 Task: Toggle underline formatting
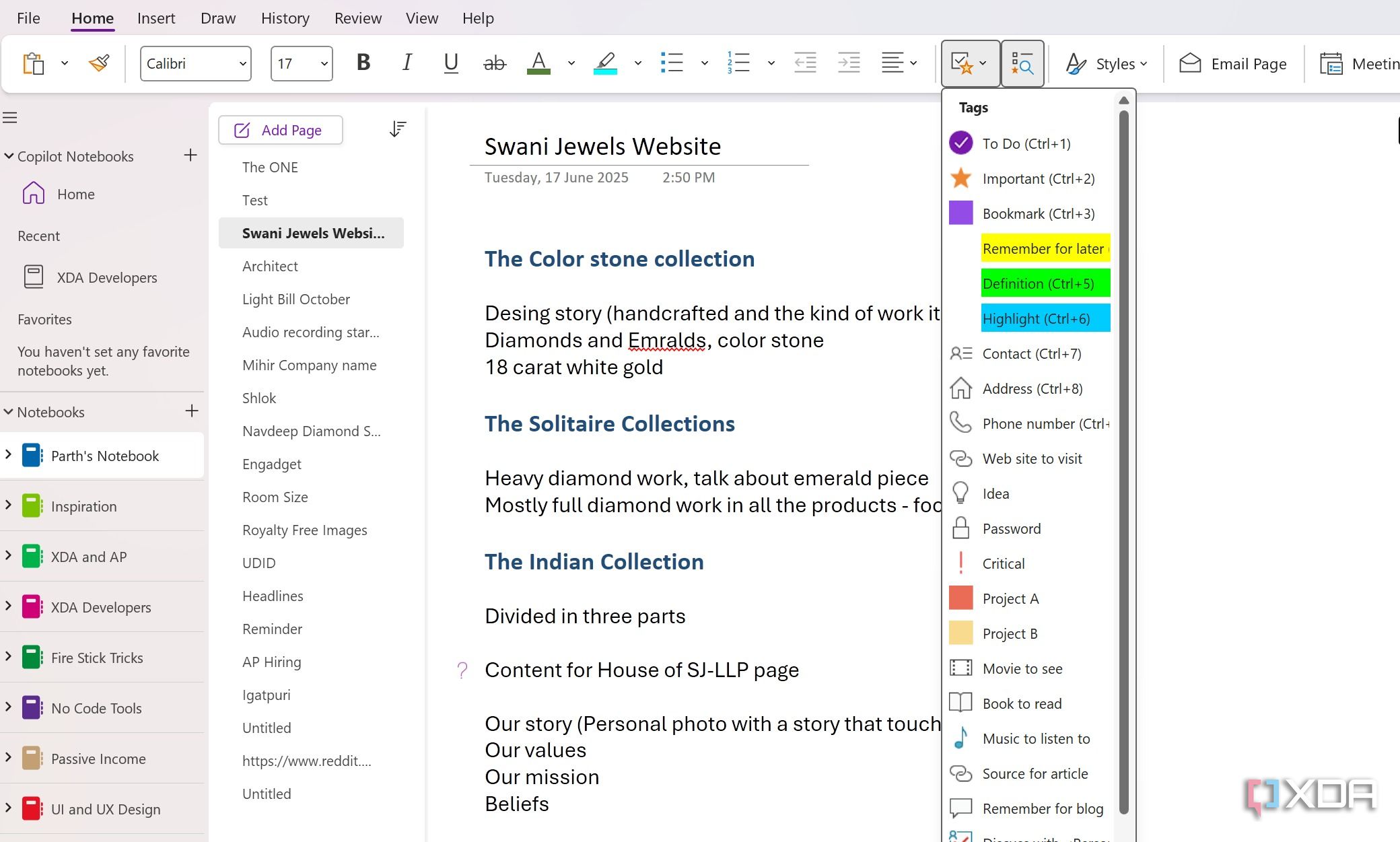pos(451,63)
